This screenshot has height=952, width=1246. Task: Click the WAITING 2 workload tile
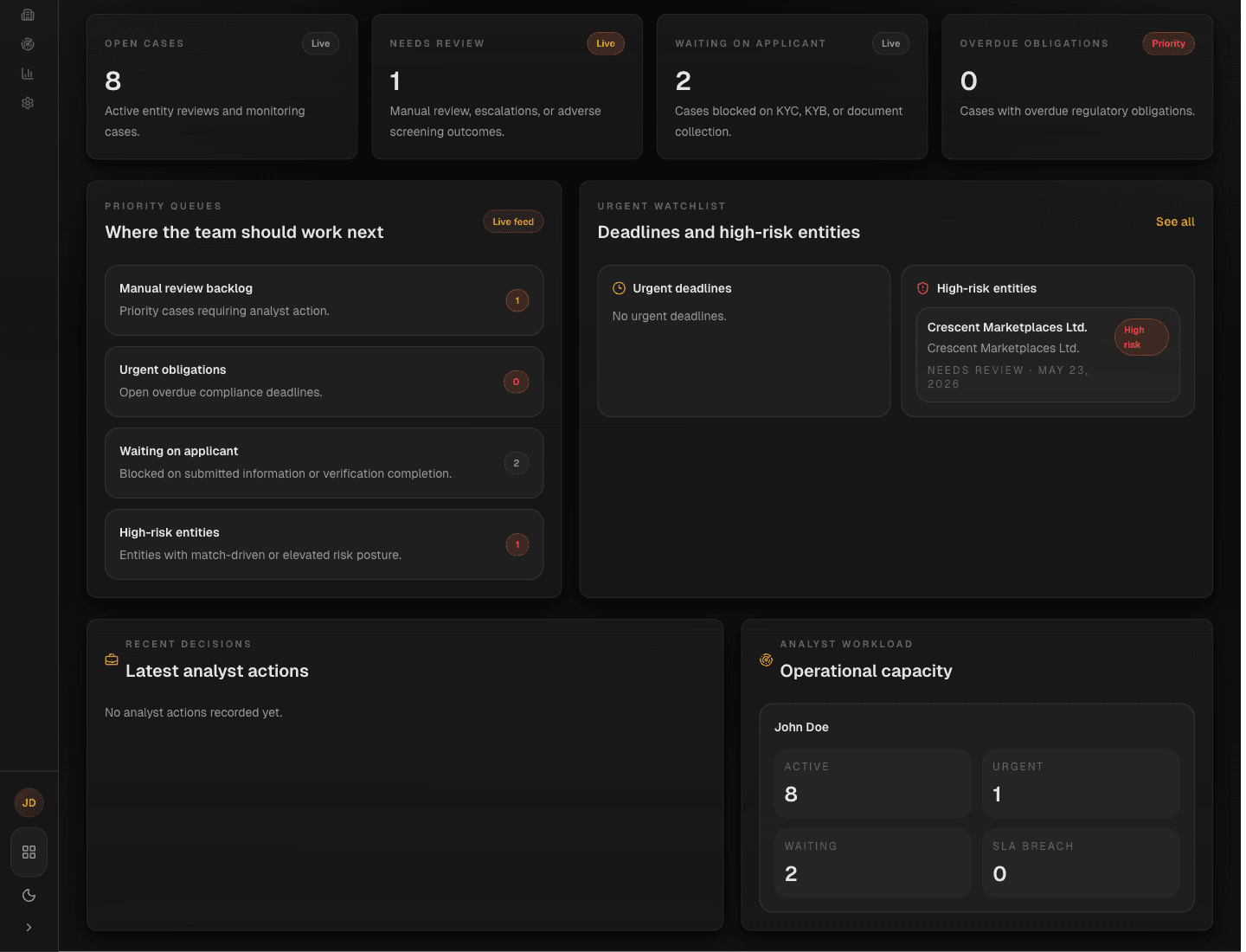tap(872, 863)
